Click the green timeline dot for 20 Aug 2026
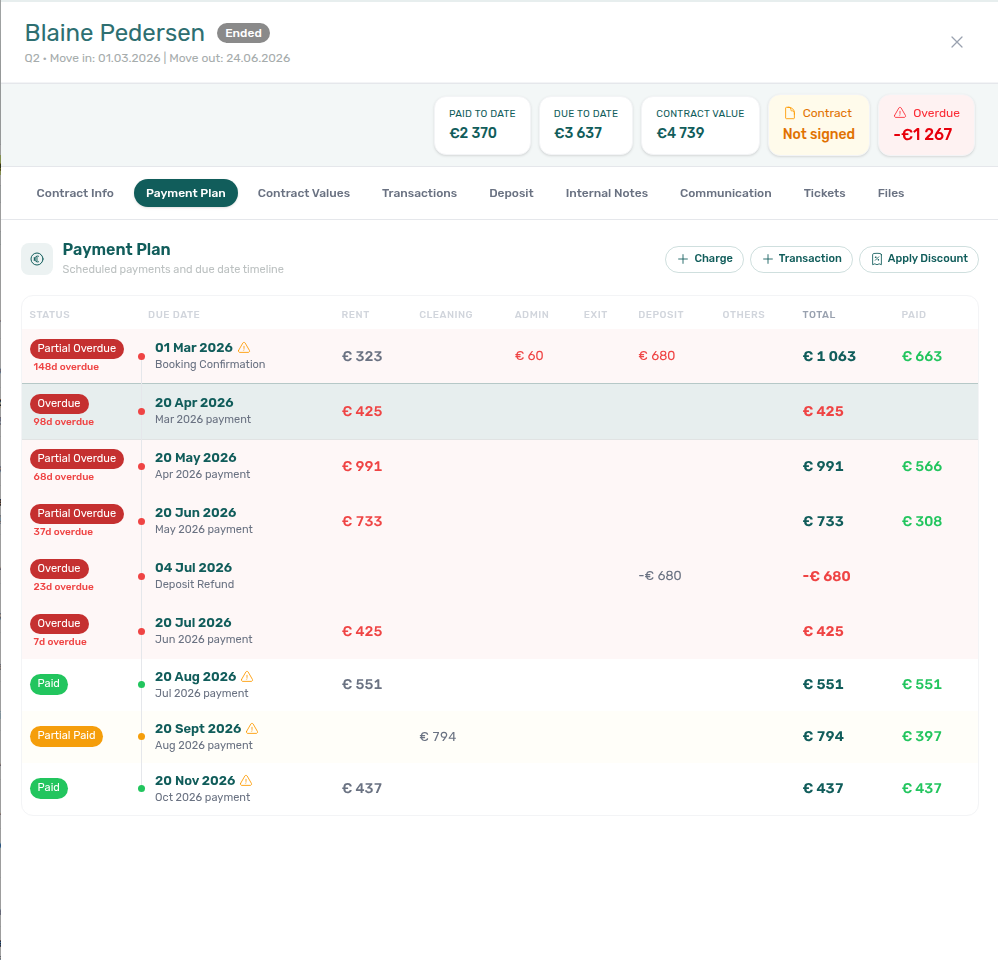The image size is (998, 960). (x=141, y=684)
